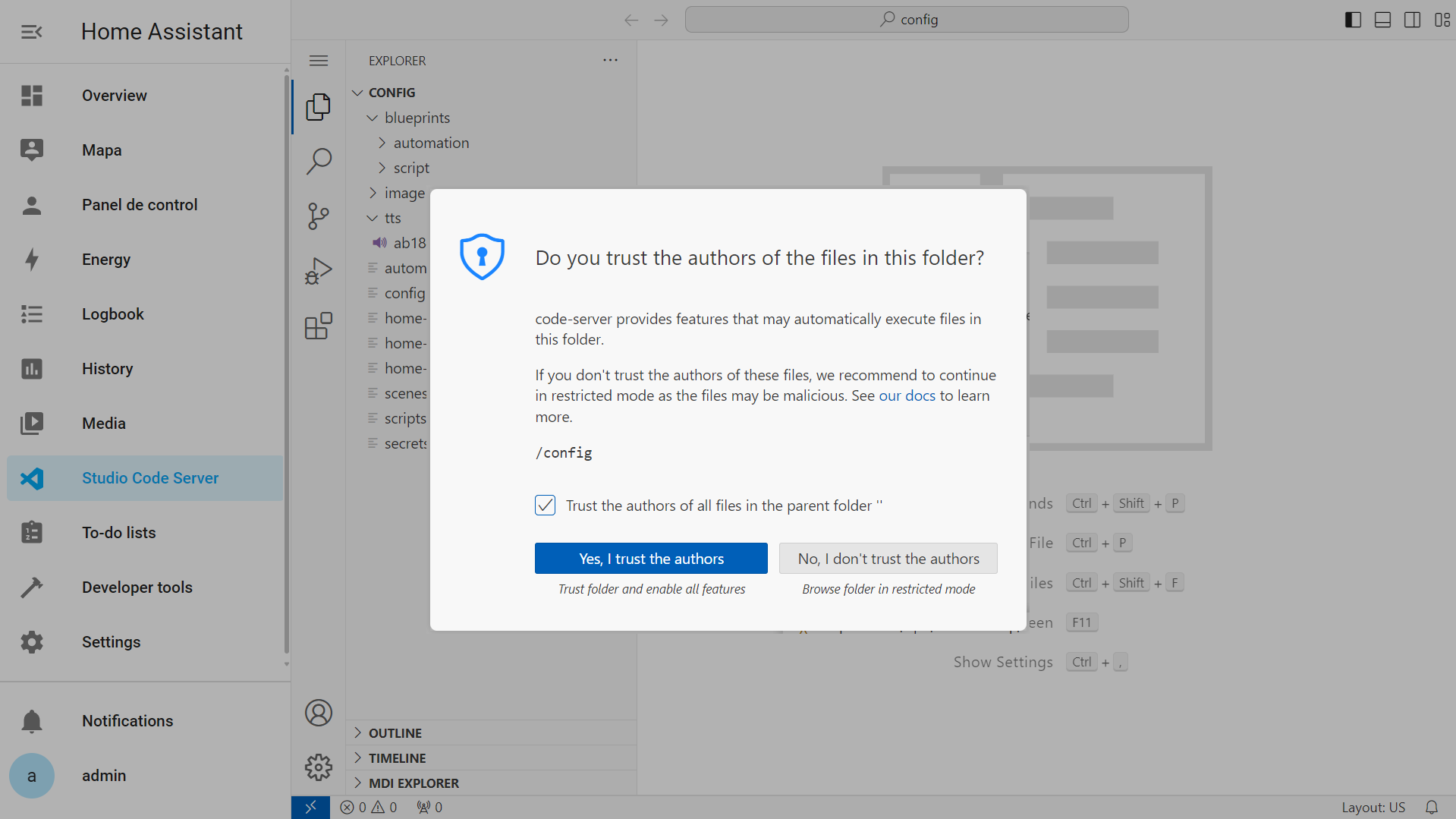The height and width of the screenshot is (819, 1456).
Task: Toggle the primary side bar layout
Action: coord(1353,20)
